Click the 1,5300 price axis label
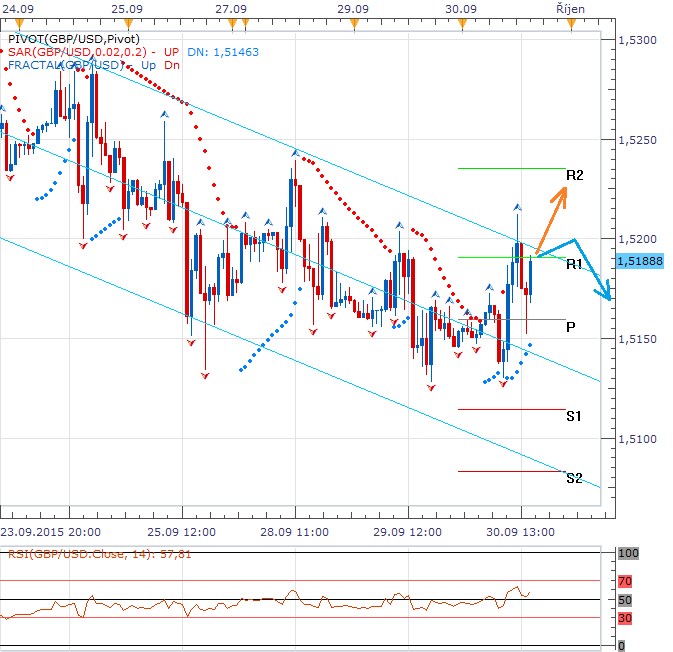Screen dimensions: 673x652 (637, 40)
